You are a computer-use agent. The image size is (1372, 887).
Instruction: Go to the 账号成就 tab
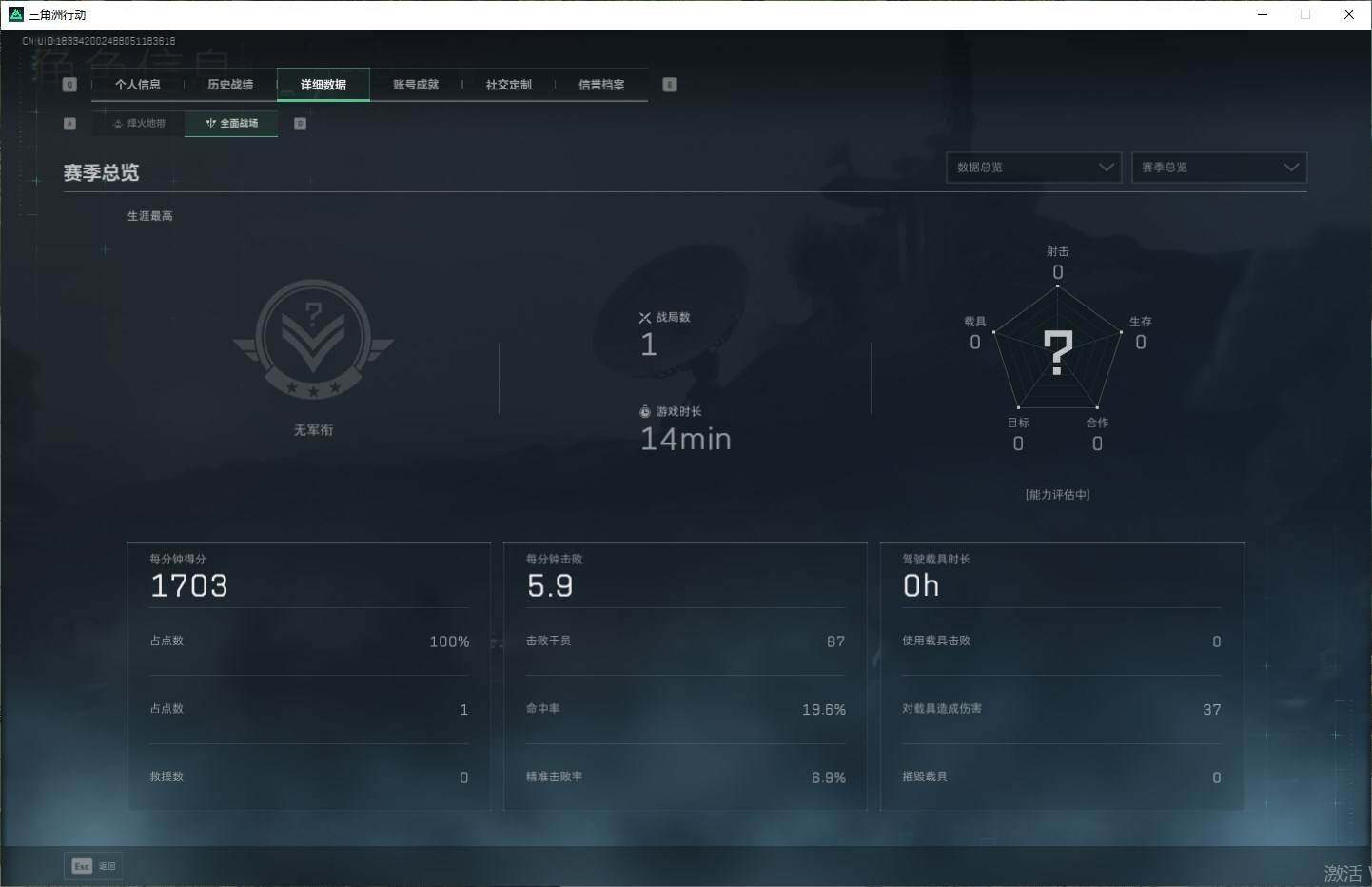coord(416,85)
